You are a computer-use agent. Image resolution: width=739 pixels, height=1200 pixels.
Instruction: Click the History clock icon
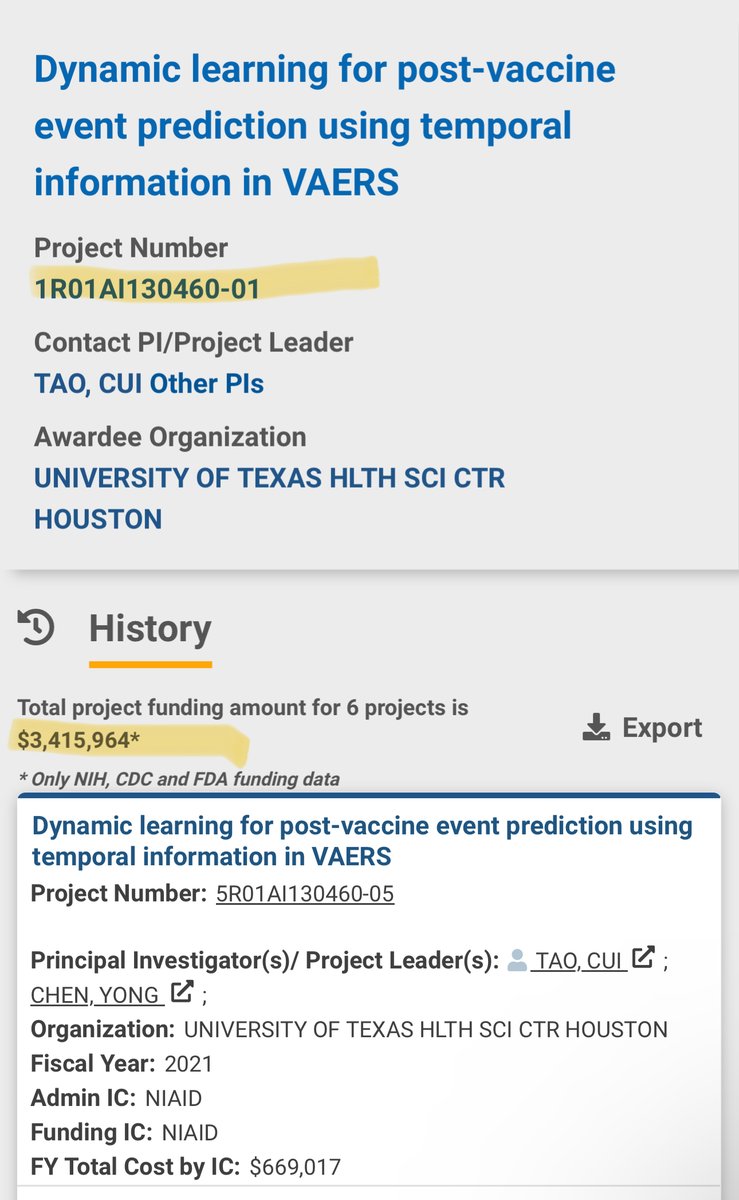36,628
